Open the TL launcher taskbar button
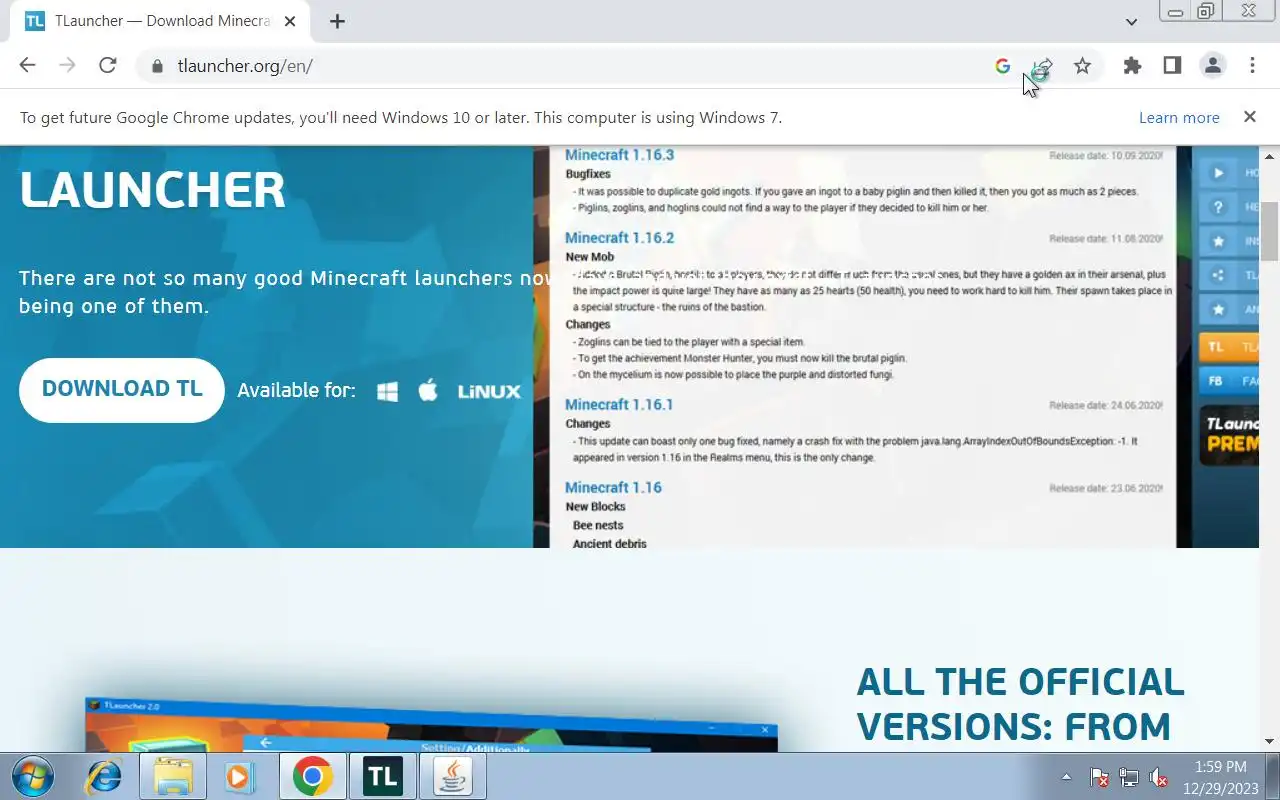The width and height of the screenshot is (1280, 800). click(x=381, y=777)
